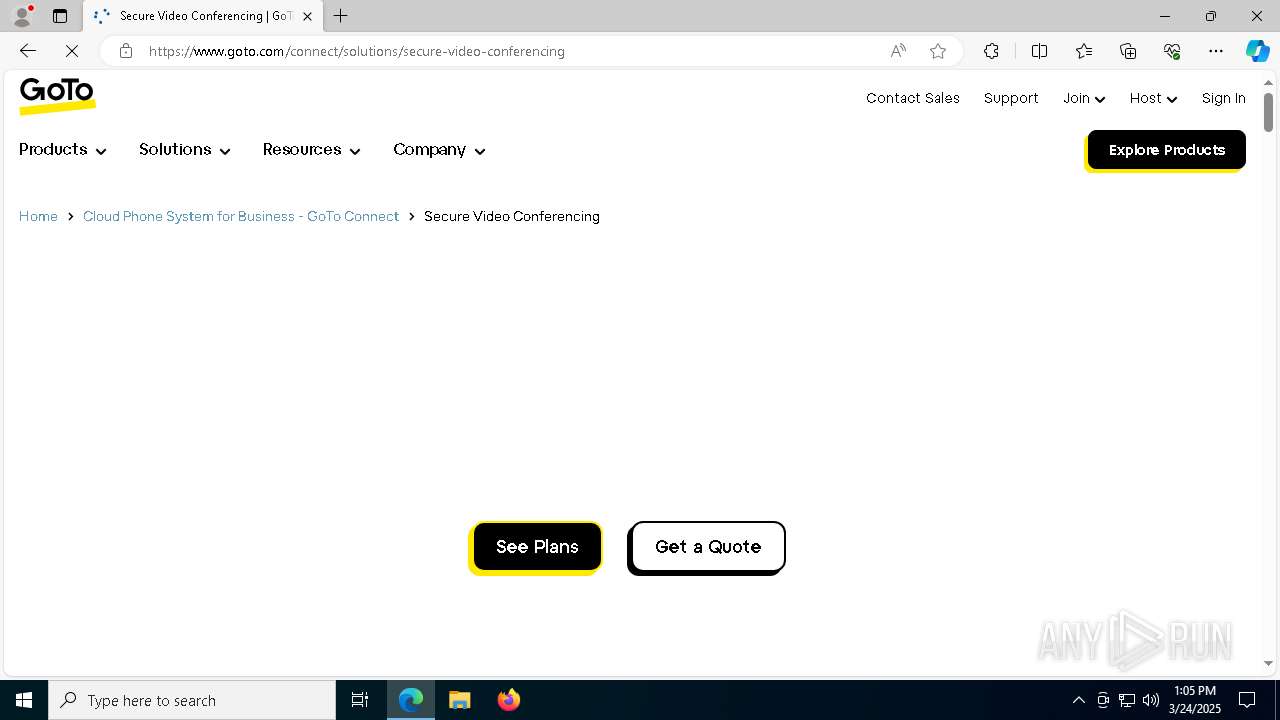
Task: Launch Firefox from taskbar
Action: (509, 700)
